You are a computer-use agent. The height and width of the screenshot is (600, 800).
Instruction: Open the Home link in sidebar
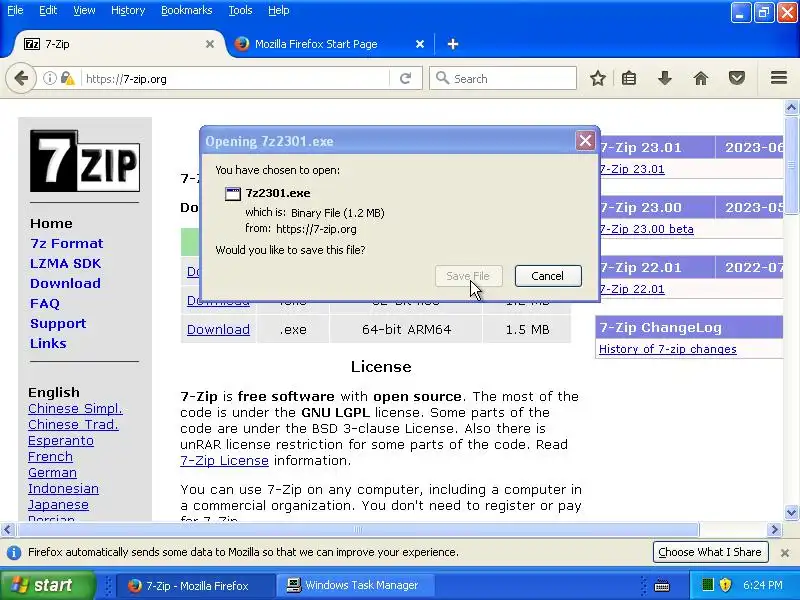(x=51, y=223)
